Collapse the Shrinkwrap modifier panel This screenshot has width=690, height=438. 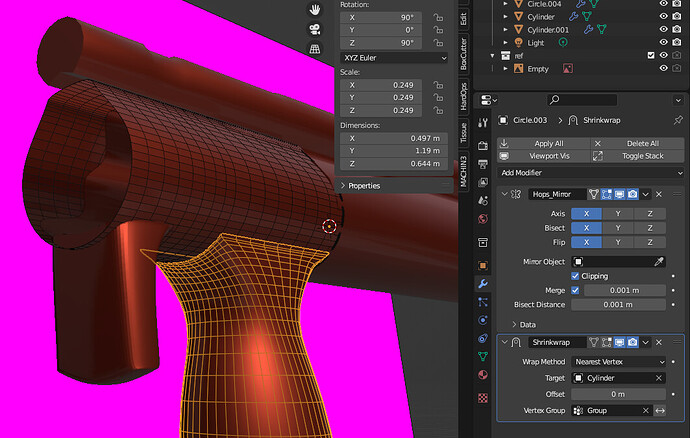[504, 342]
